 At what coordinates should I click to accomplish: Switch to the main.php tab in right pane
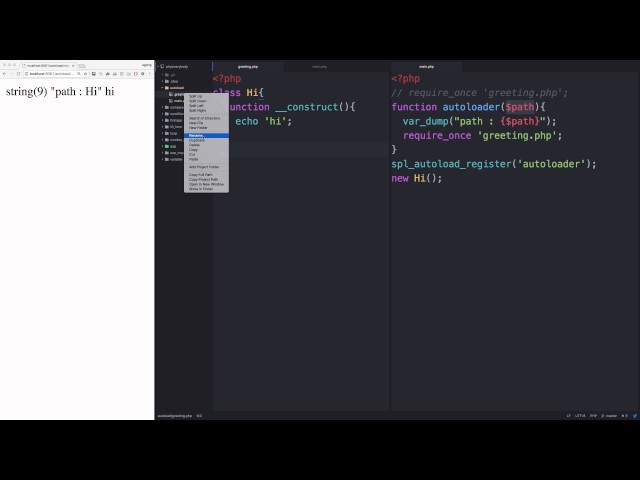427,66
